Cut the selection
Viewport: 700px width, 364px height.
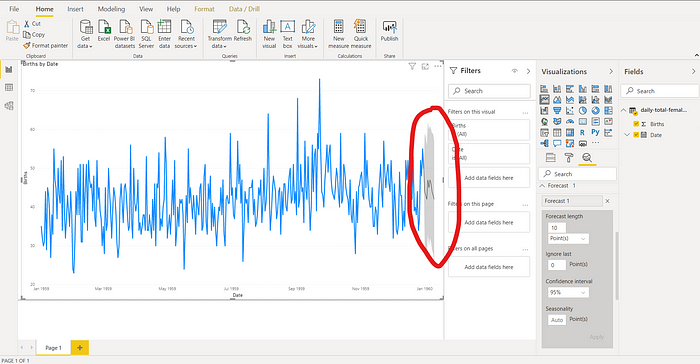32,24
